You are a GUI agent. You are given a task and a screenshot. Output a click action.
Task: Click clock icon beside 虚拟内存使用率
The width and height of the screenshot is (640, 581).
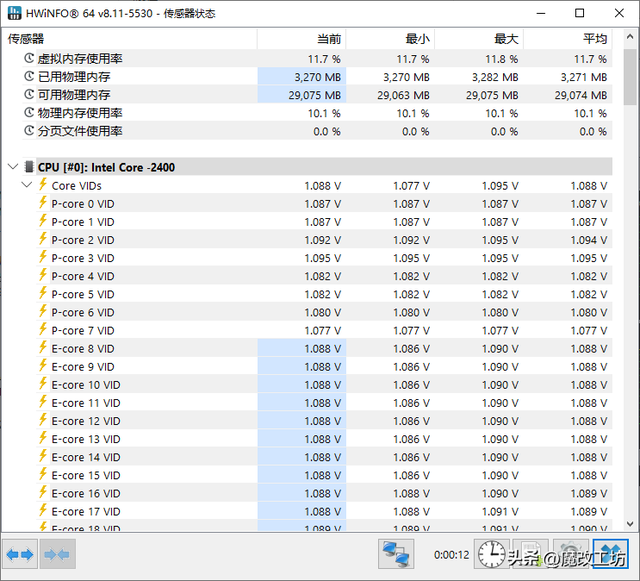pyautogui.click(x=29, y=58)
